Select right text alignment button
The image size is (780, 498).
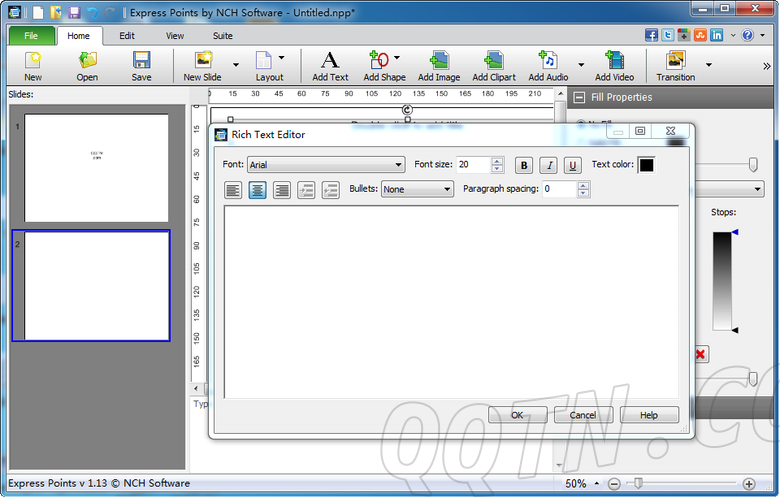tap(282, 190)
